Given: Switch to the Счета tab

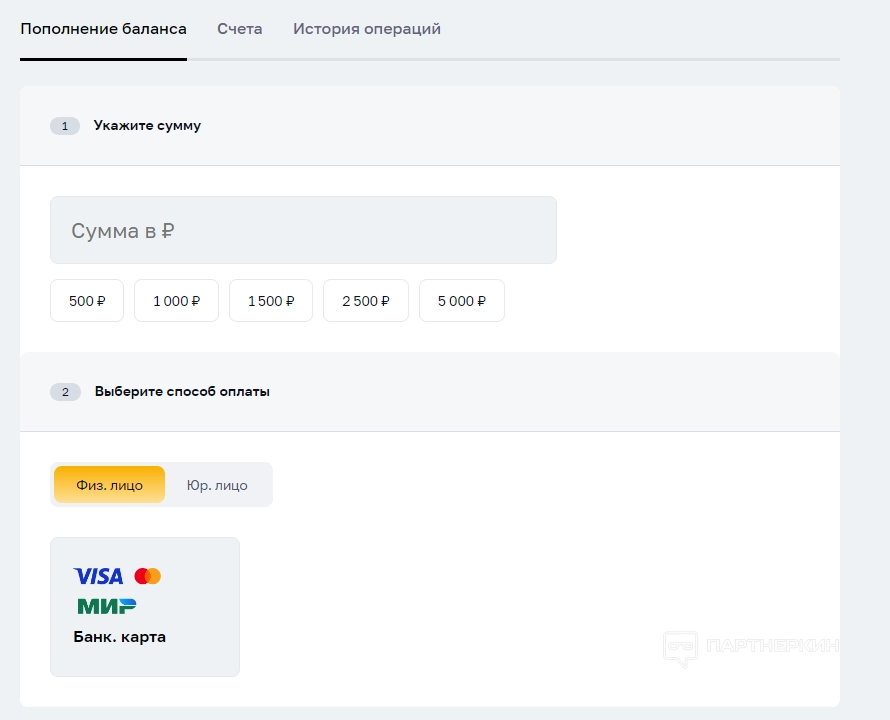Looking at the screenshot, I should (240, 29).
